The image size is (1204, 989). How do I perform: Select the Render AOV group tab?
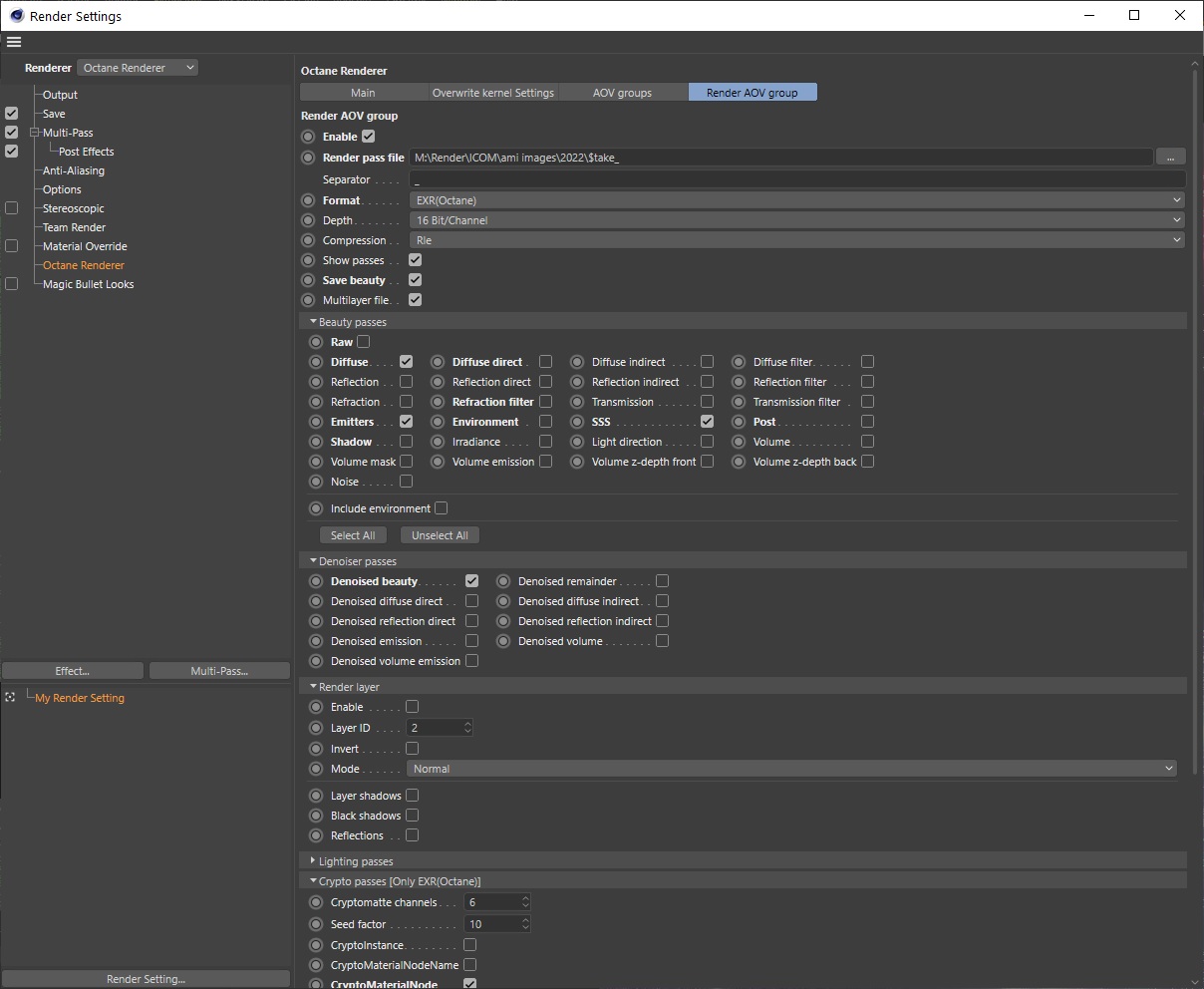(752, 93)
